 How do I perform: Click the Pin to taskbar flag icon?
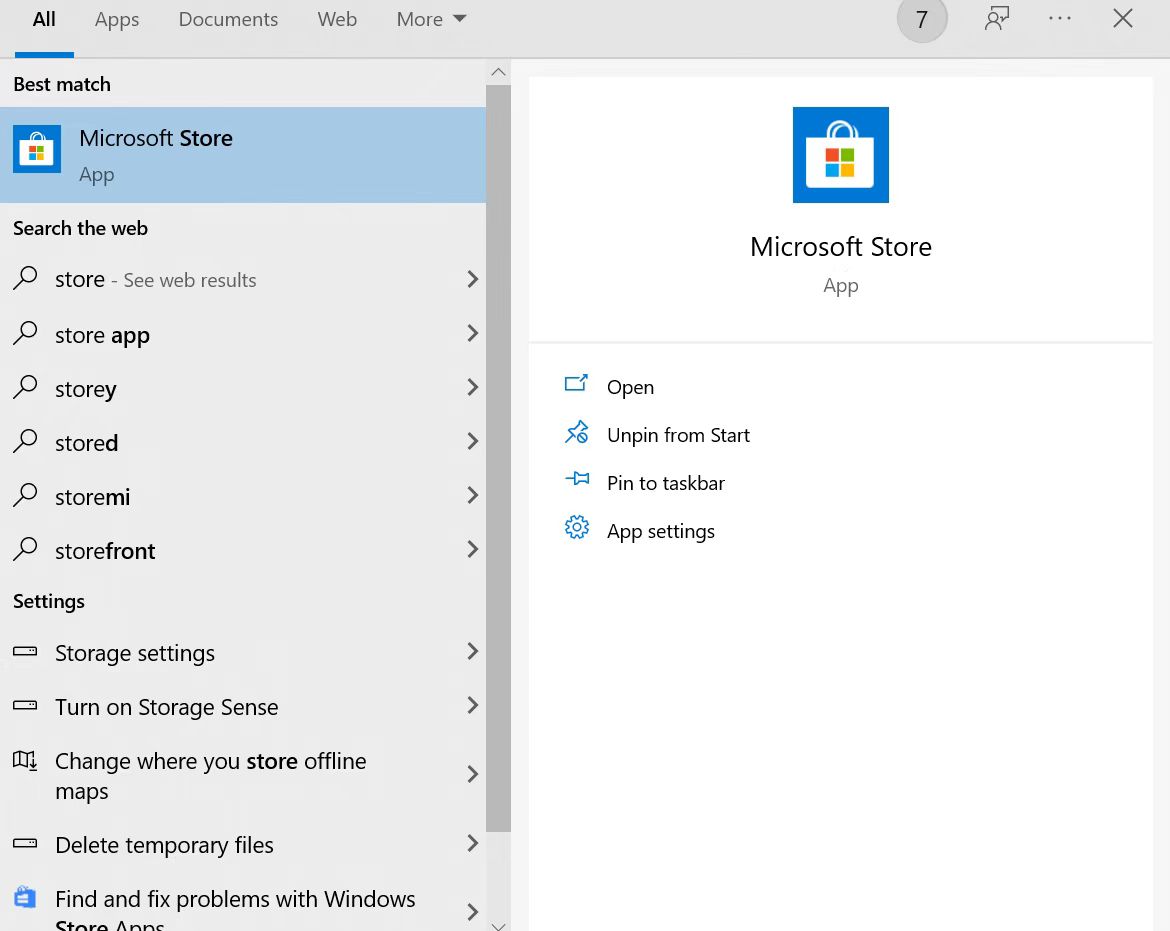point(577,480)
